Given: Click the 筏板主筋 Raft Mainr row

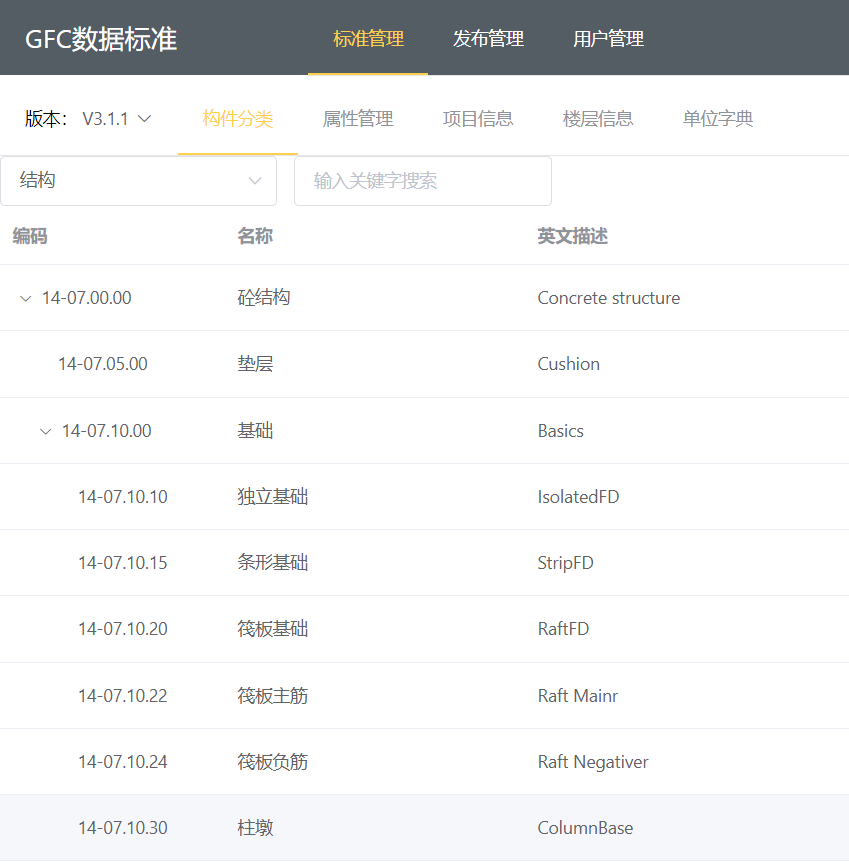Looking at the screenshot, I should coord(300,695).
